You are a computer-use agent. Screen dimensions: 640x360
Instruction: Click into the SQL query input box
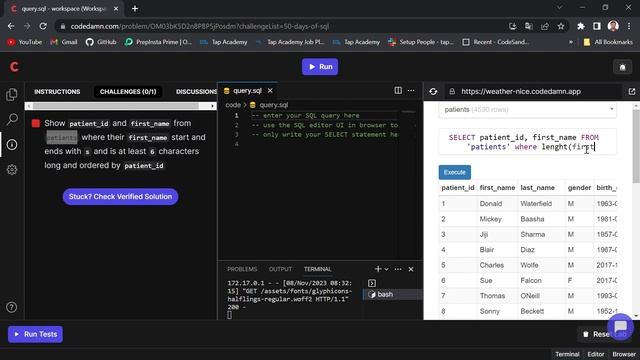tap(528, 142)
